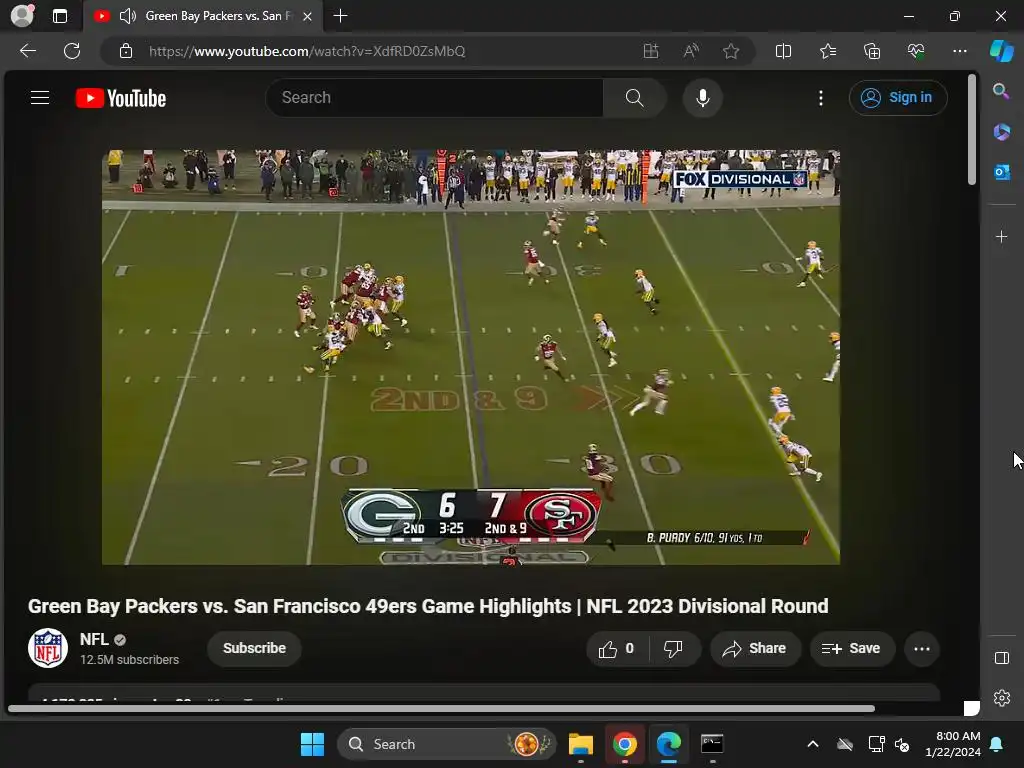Close the Green Bay Packers tab

pyautogui.click(x=307, y=16)
